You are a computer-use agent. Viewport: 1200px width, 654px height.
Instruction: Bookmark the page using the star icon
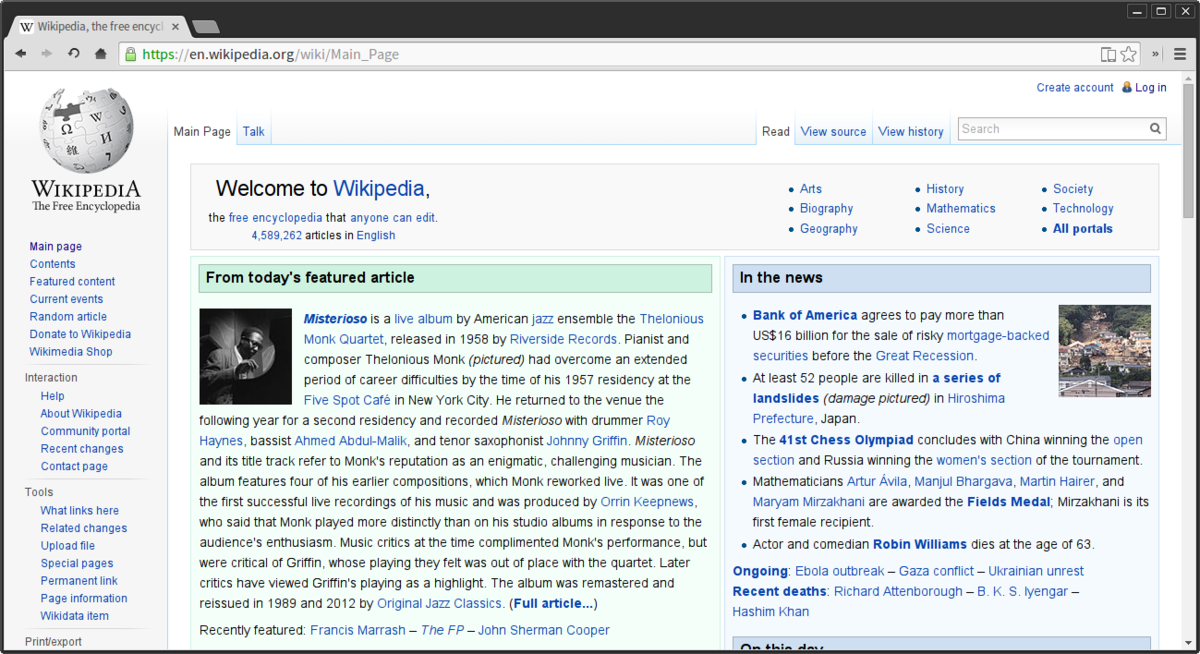(x=1129, y=54)
